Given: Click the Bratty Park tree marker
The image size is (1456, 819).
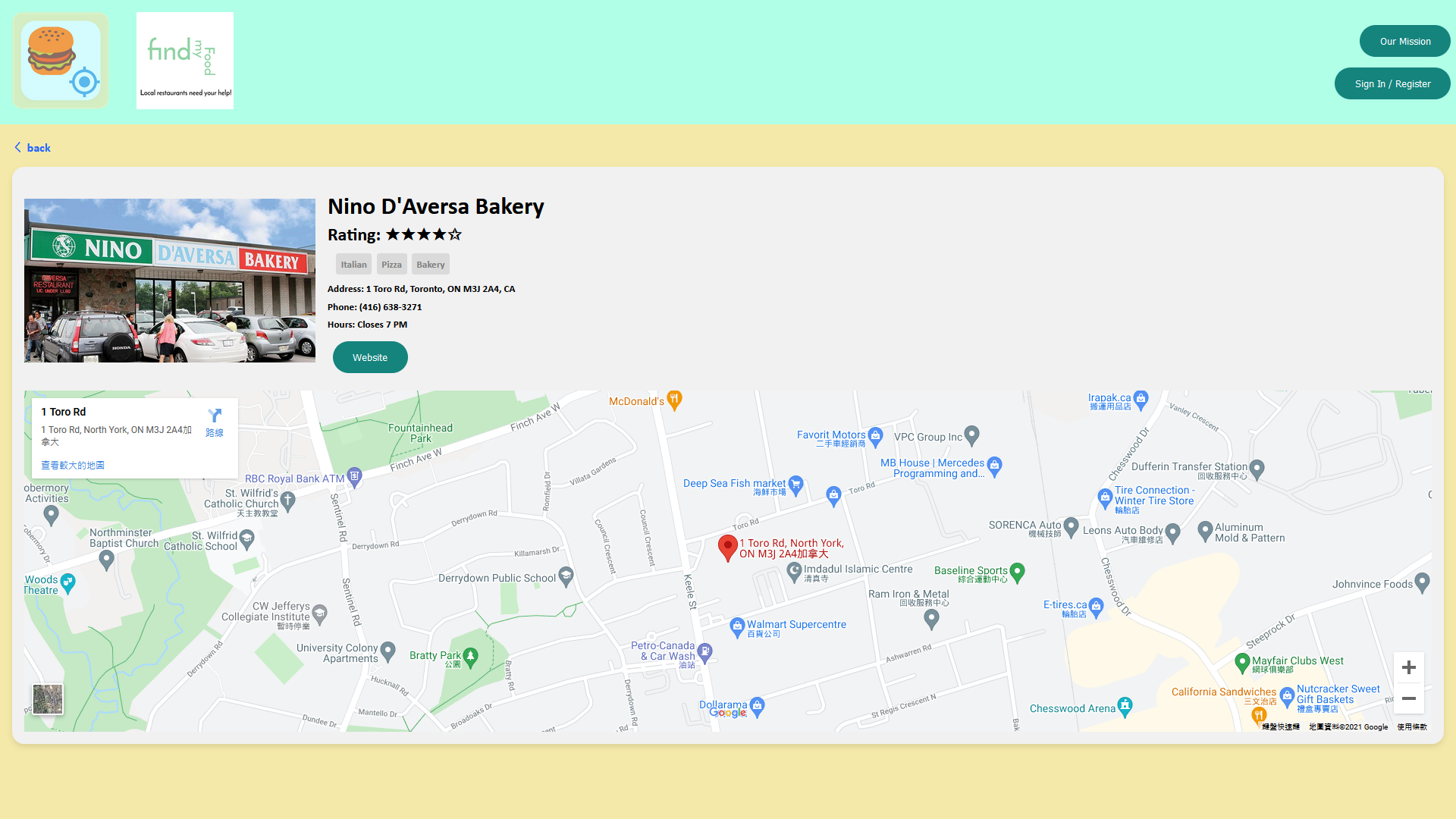Looking at the screenshot, I should (470, 656).
